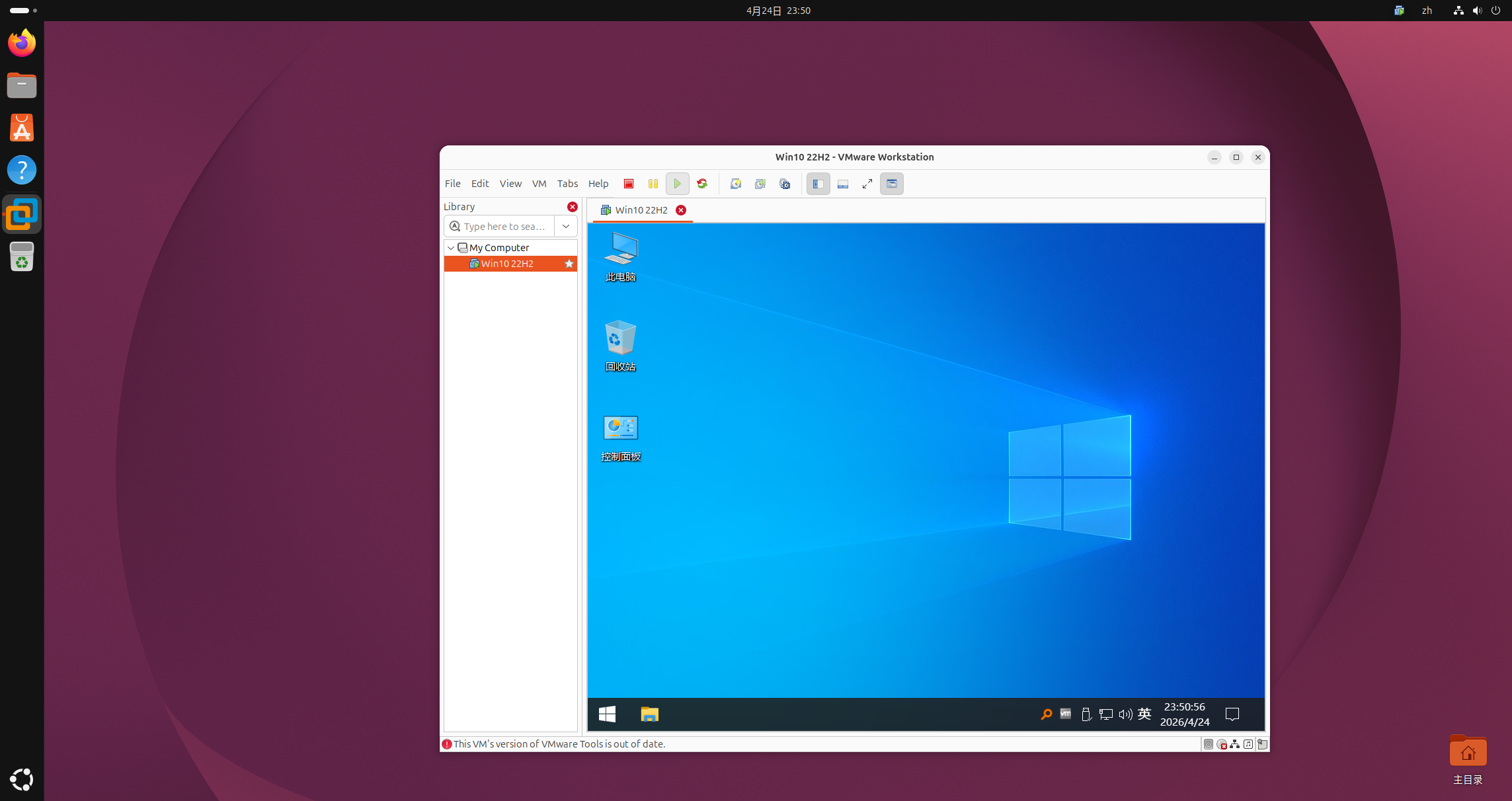The height and width of the screenshot is (801, 1512).
Task: Click the green power on play button
Action: tap(677, 184)
